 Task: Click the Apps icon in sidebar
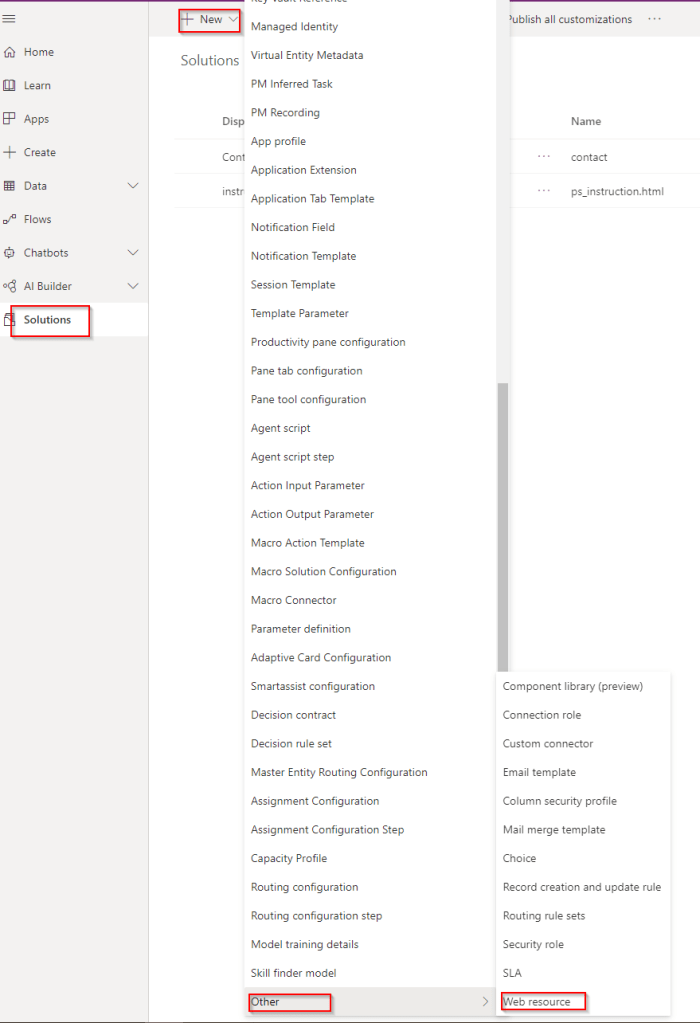[x=10, y=119]
